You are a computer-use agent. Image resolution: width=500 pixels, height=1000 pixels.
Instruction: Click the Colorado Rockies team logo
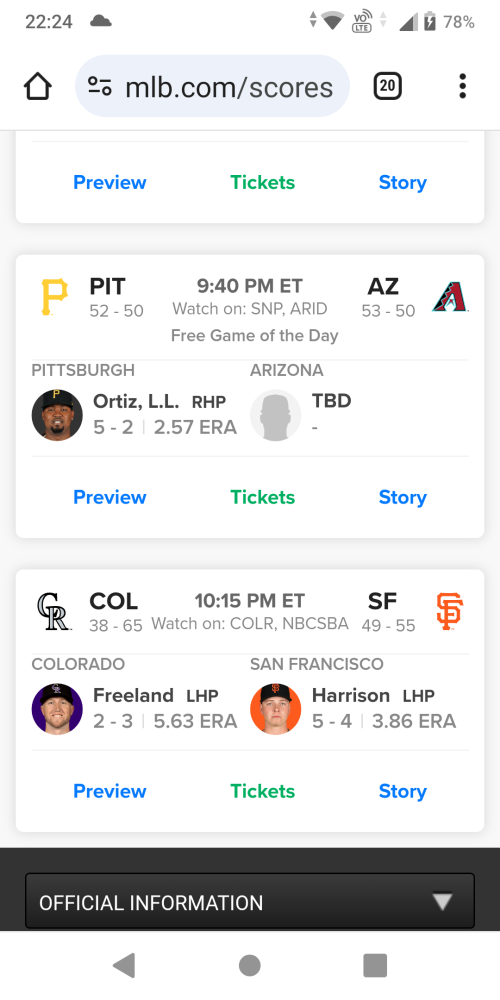[54, 612]
